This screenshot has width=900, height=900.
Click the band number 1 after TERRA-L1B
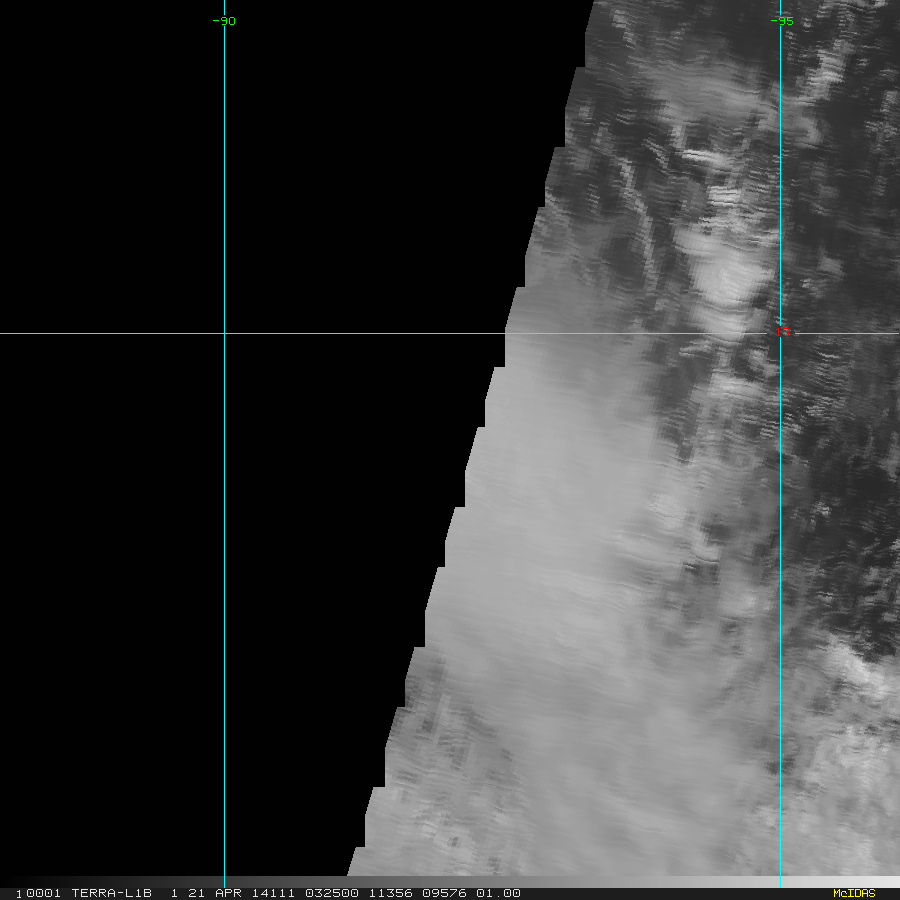pos(174,893)
